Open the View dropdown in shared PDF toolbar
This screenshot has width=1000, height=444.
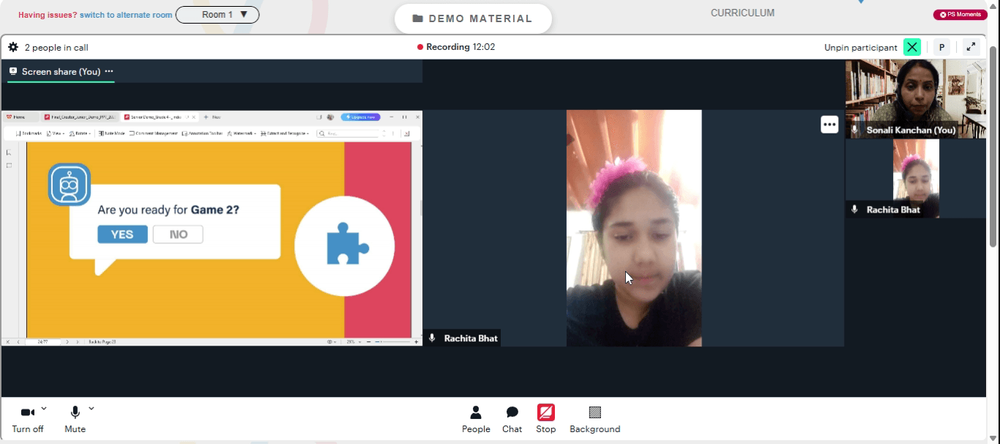pyautogui.click(x=55, y=133)
